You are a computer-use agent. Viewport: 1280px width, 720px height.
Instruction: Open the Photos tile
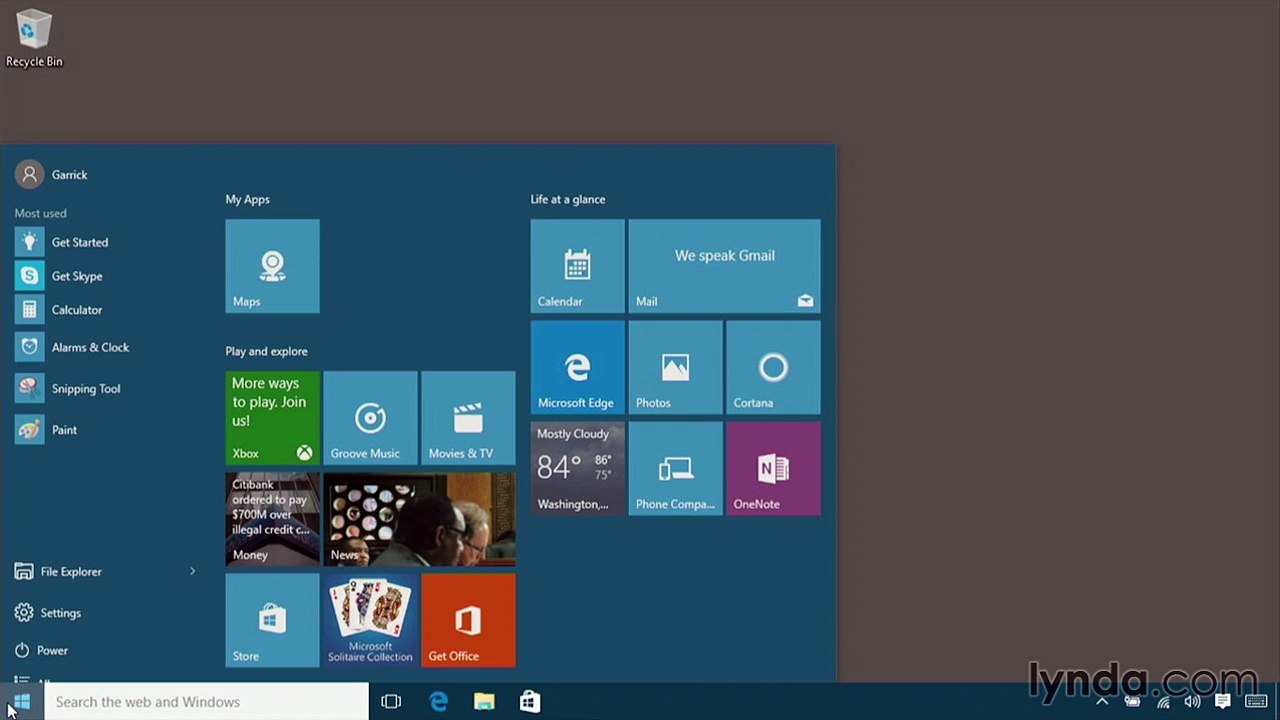(675, 367)
